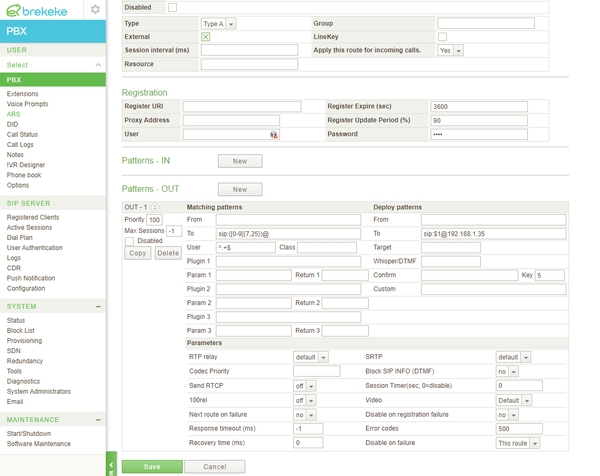Image resolution: width=600 pixels, height=476 pixels.
Task: Collapse the SIP SERVER section minus icon
Action: click(98, 202)
